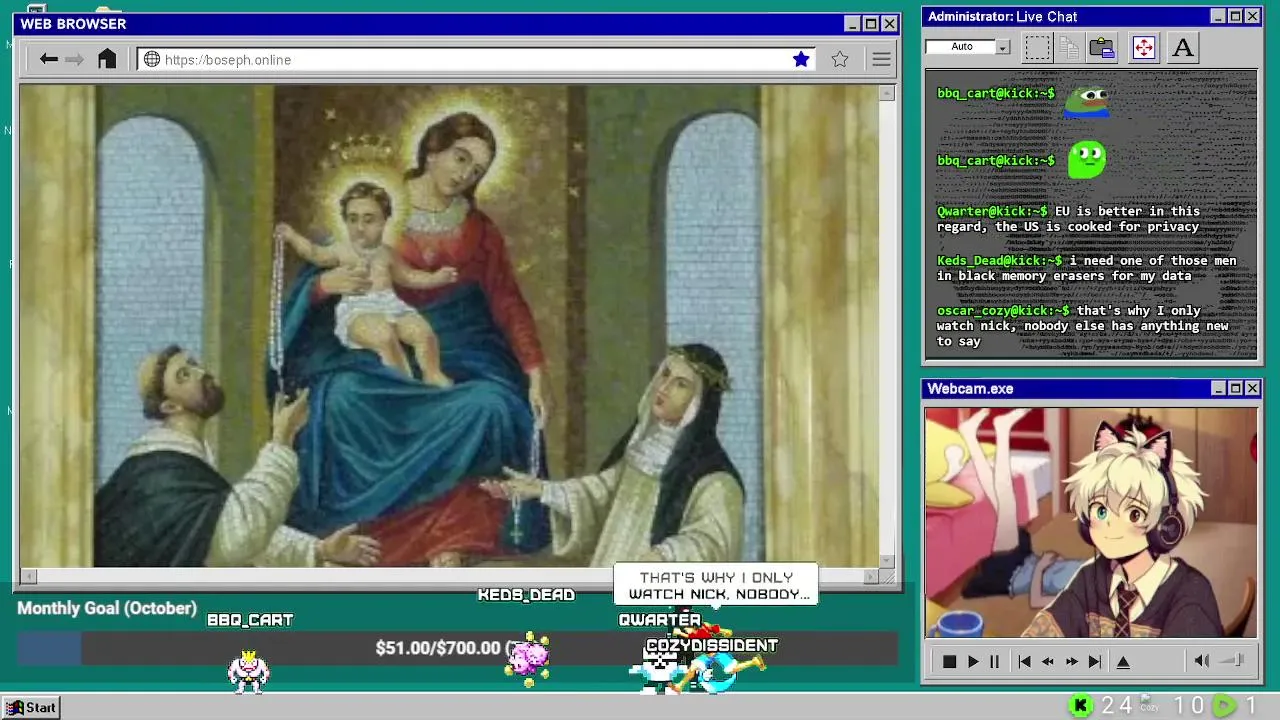Screen dimensions: 1280x720
Task: Select the dashed marquee selection tool
Action: click(x=1037, y=47)
